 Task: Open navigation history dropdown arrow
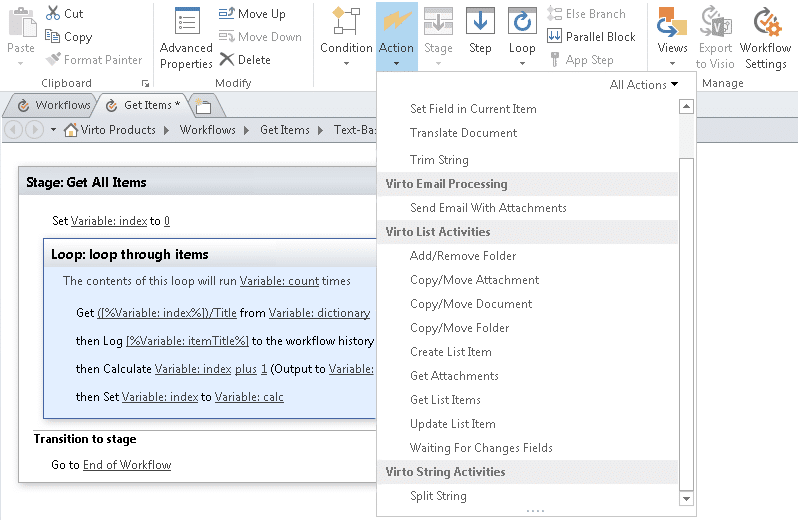(53, 130)
